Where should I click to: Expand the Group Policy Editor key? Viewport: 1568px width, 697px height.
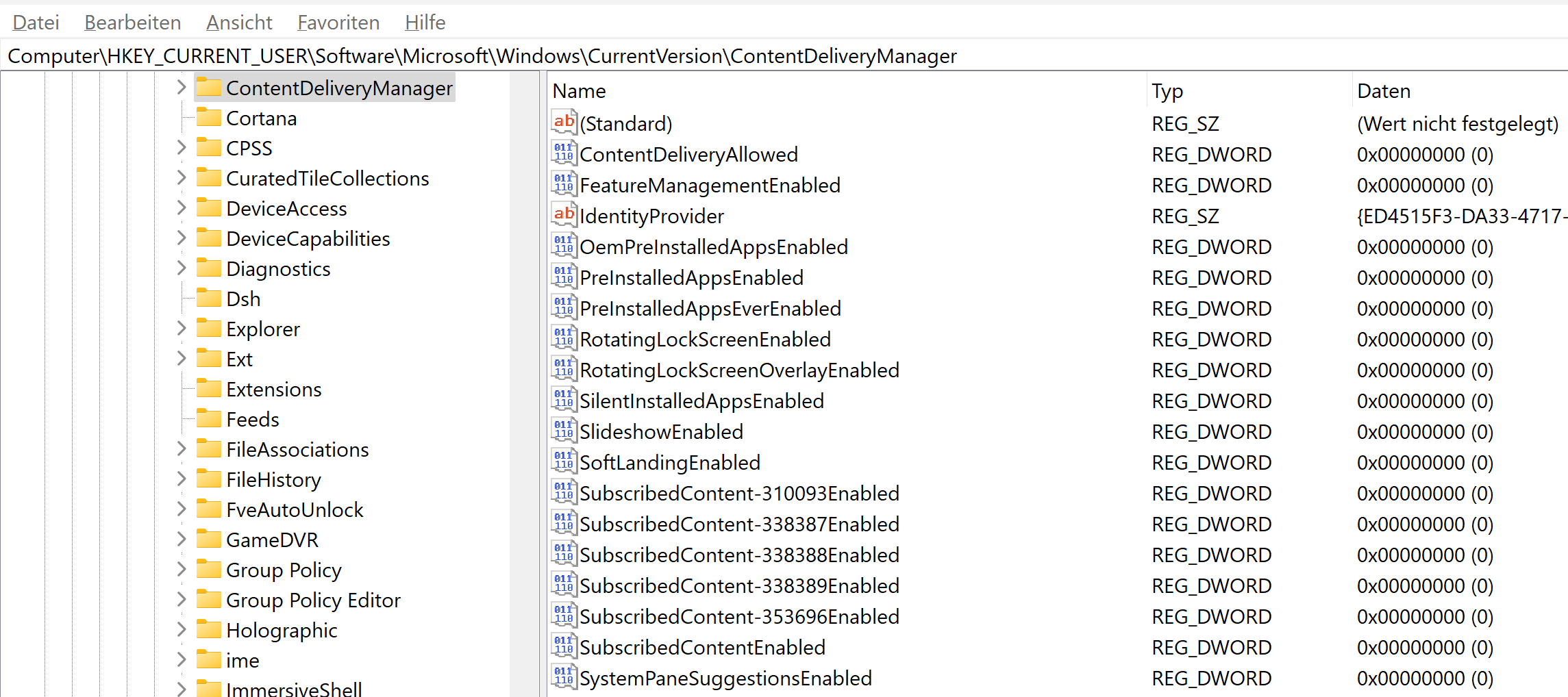tap(182, 599)
